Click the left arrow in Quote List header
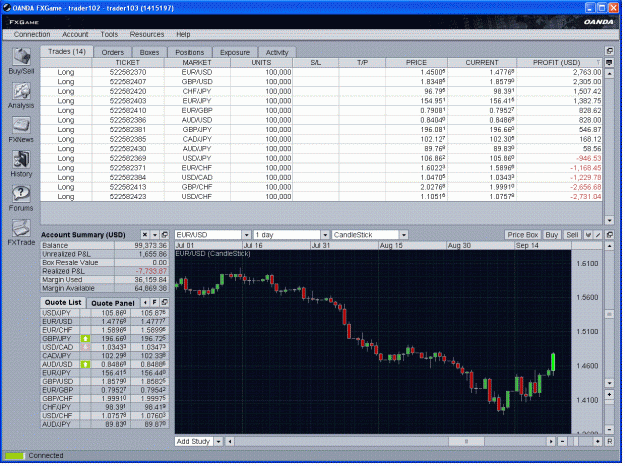The height and width of the screenshot is (466, 625). [x=145, y=303]
